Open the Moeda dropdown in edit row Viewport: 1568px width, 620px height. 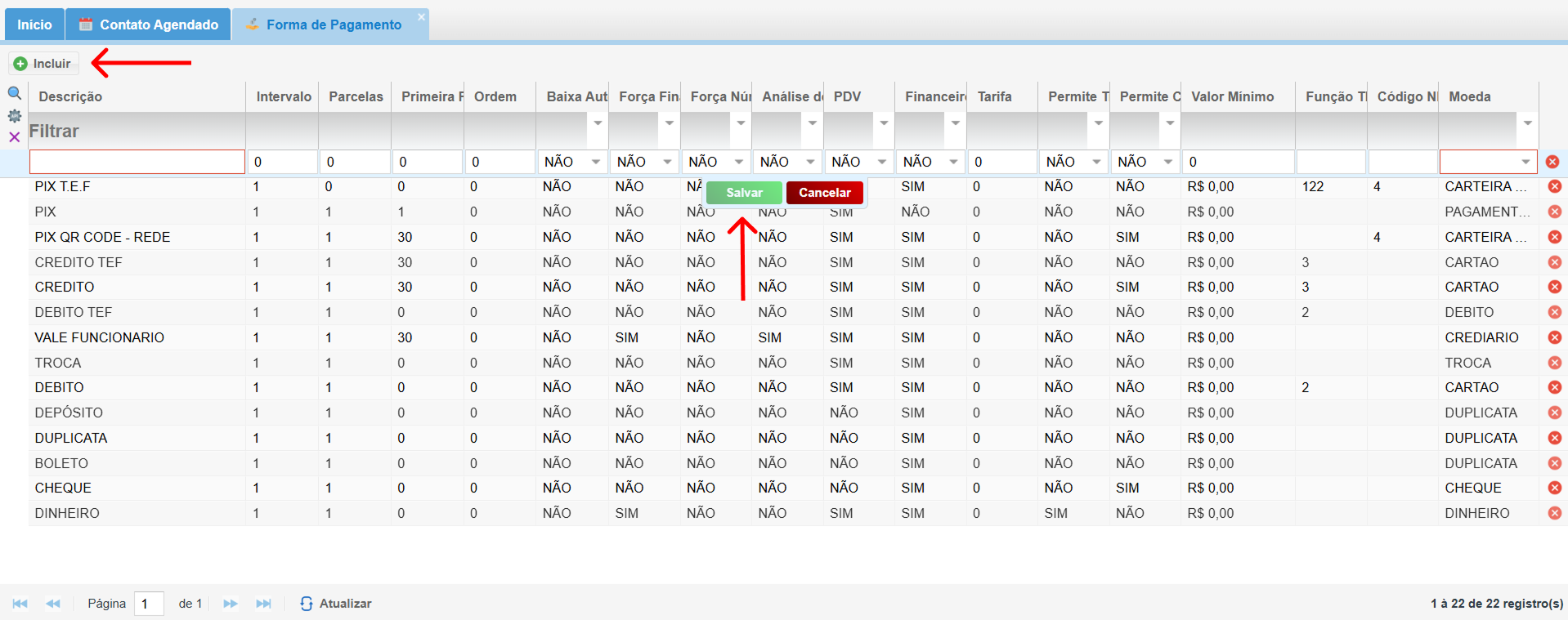pyautogui.click(x=1525, y=162)
